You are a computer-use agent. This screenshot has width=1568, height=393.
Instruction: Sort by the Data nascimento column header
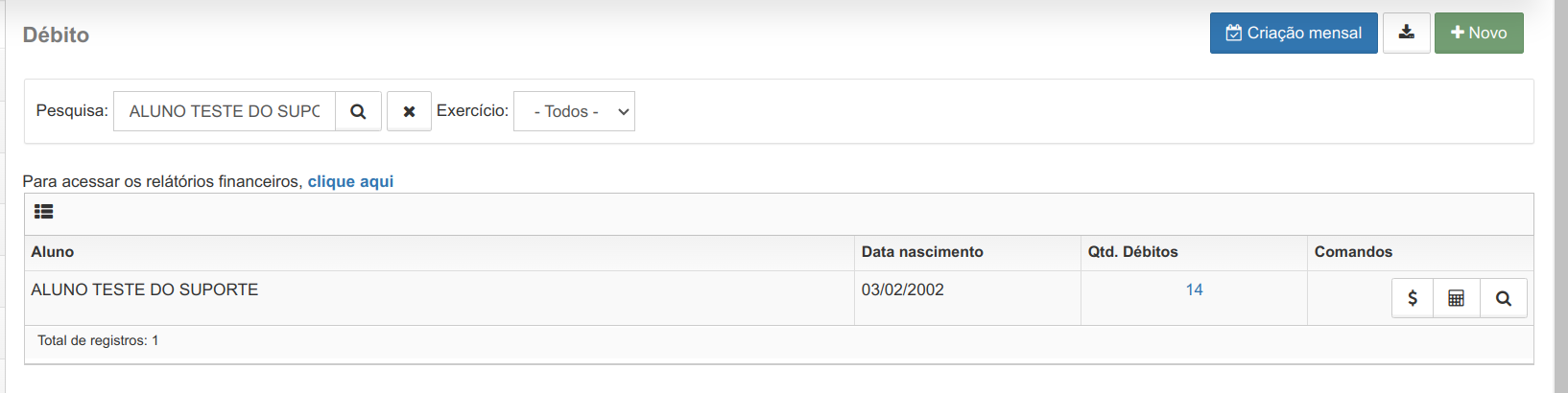coord(922,251)
